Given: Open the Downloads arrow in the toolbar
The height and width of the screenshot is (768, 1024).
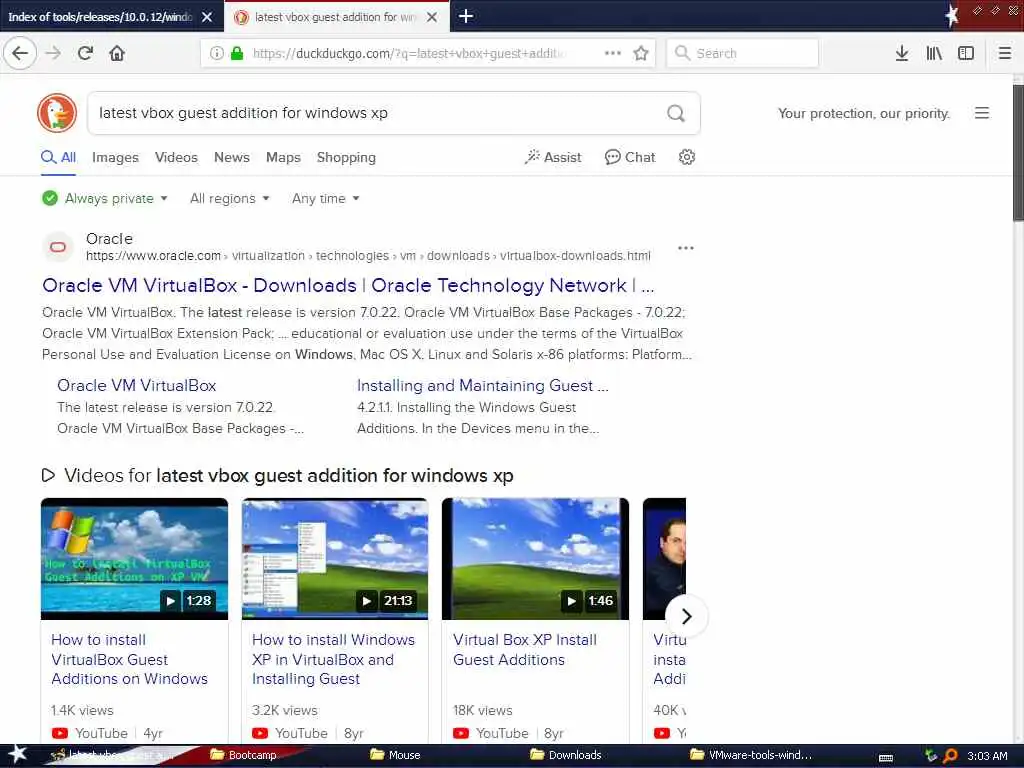Looking at the screenshot, I should coord(902,53).
